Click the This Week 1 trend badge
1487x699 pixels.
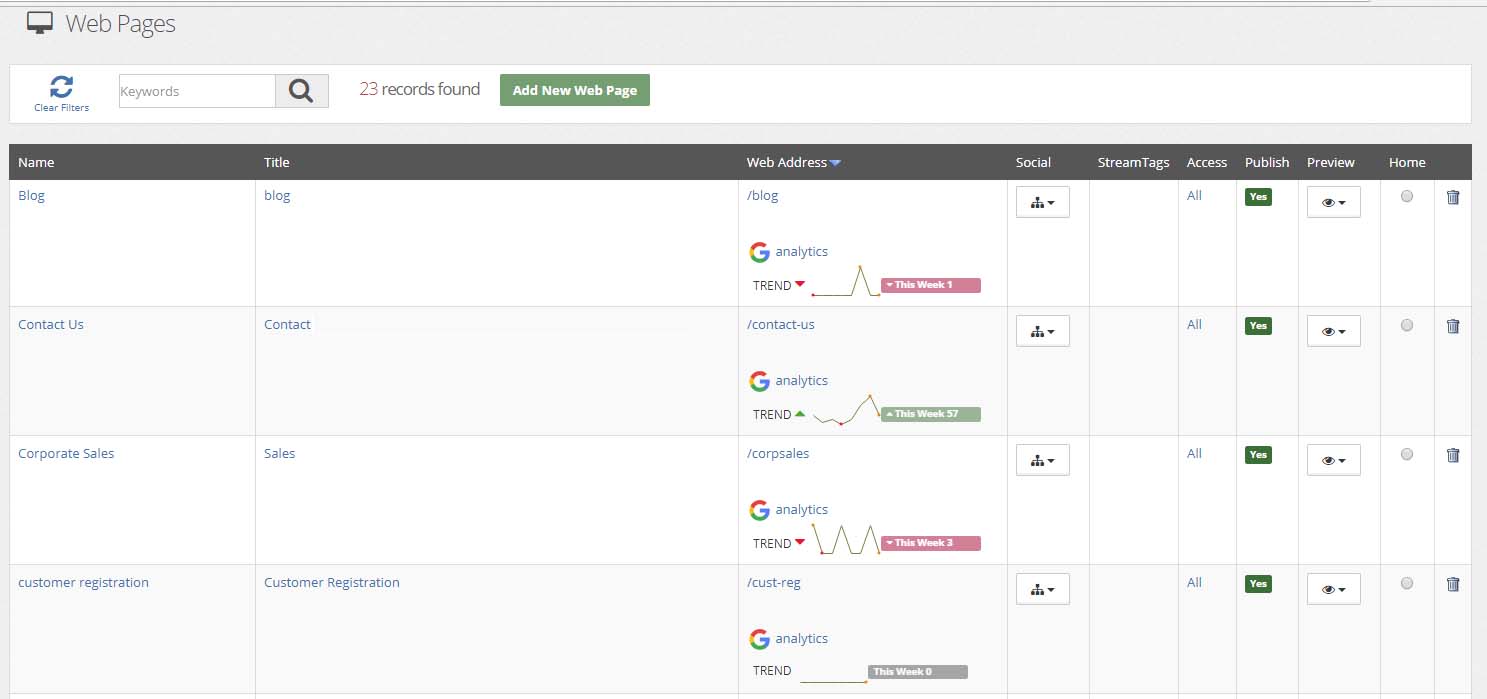[x=931, y=285]
